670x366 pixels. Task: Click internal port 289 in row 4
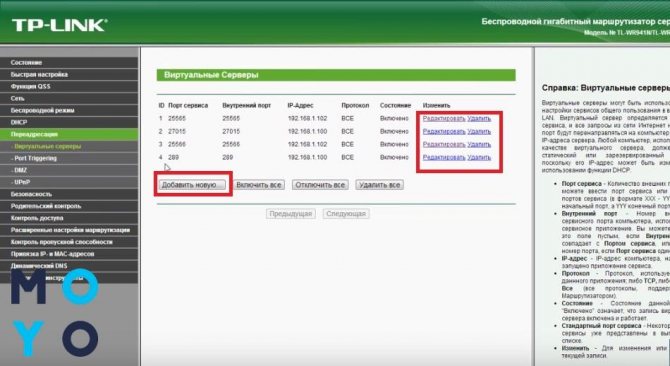(228, 157)
